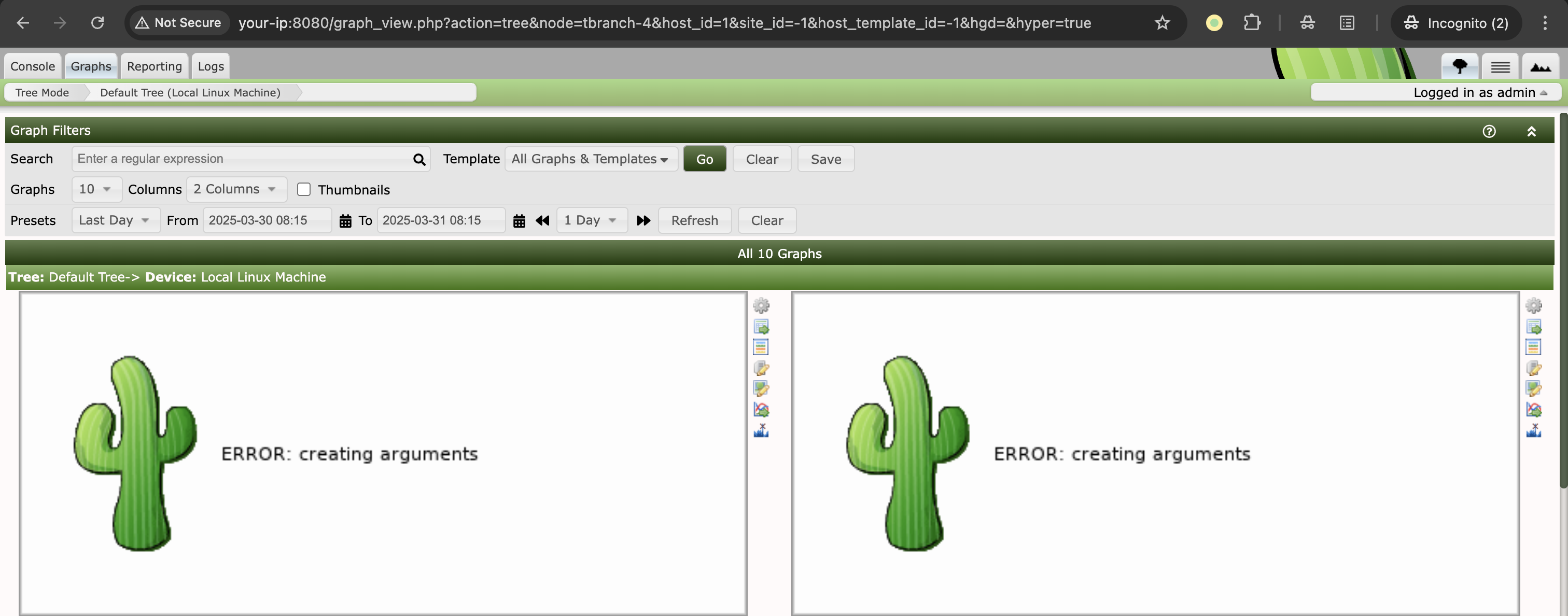The height and width of the screenshot is (616, 1568).
Task: Shift time forward with double-right arrow
Action: (643, 221)
